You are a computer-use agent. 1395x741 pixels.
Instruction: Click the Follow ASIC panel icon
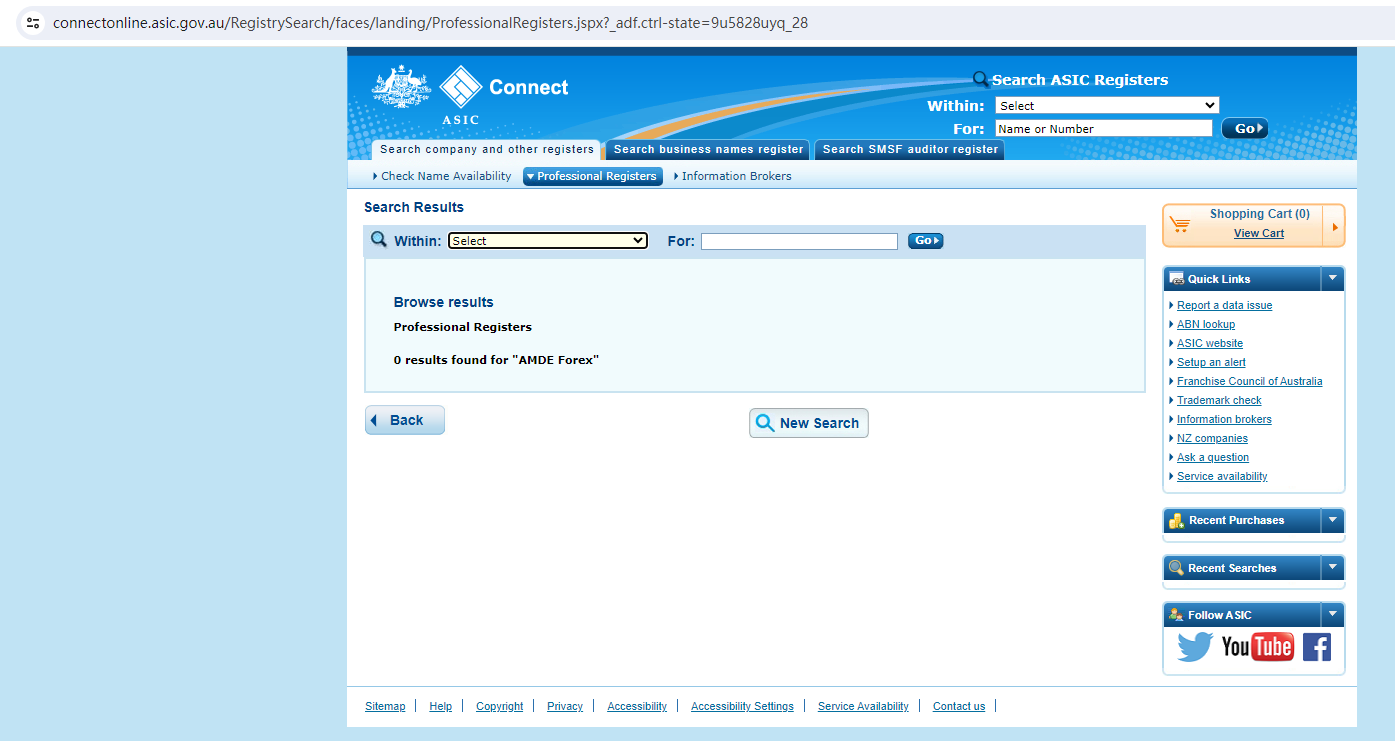pos(1176,615)
